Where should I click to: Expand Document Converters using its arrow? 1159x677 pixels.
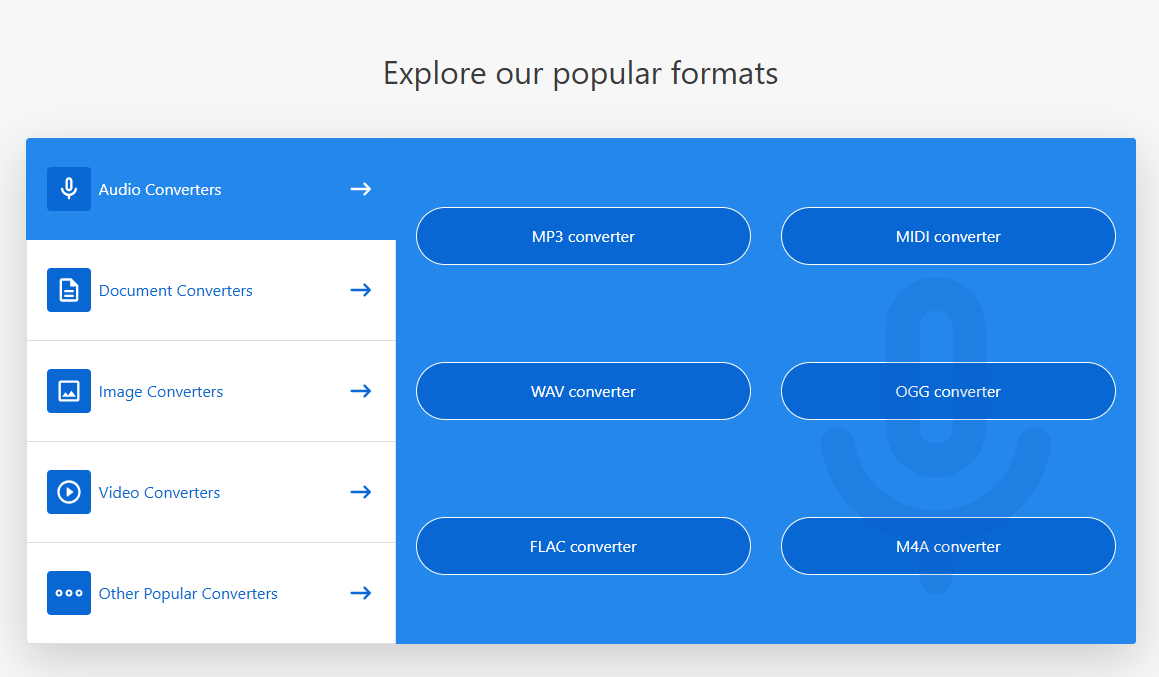[x=361, y=290]
